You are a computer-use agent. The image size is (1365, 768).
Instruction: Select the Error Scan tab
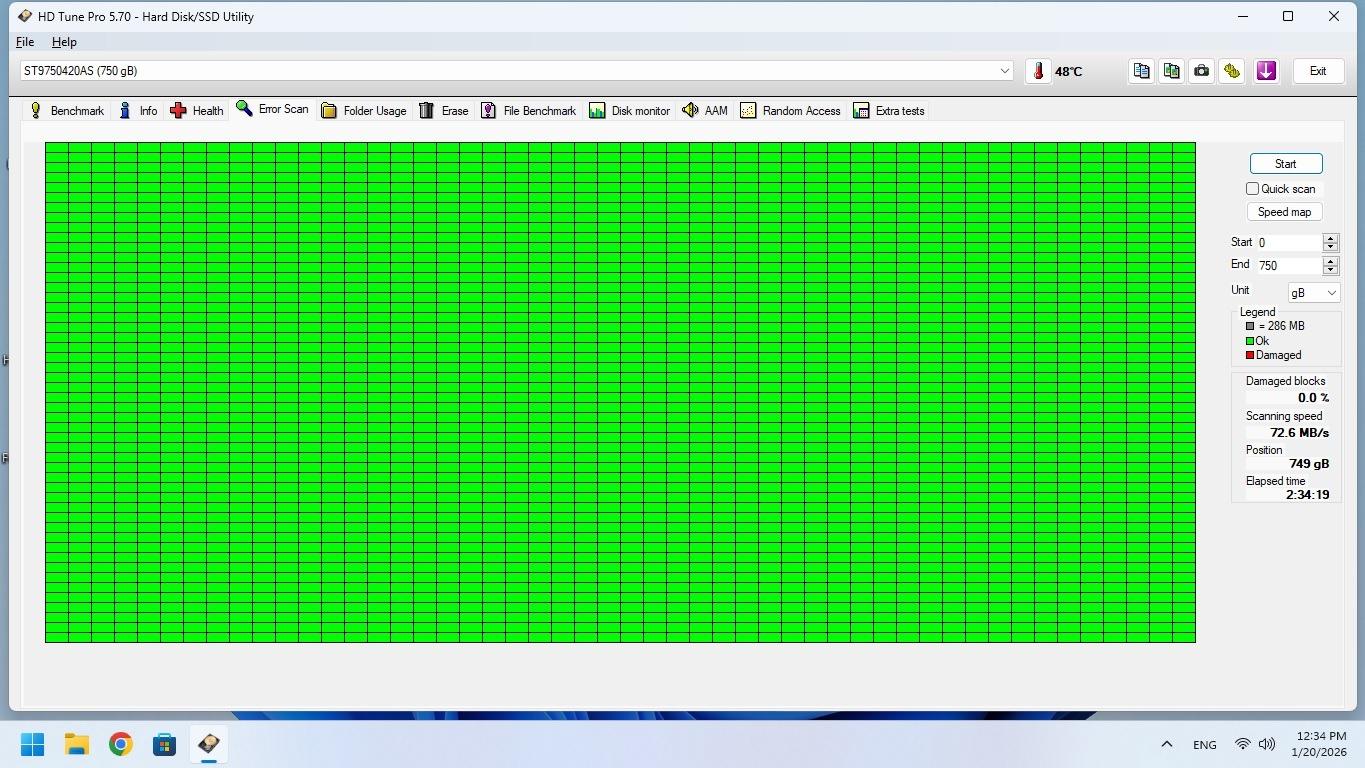point(272,109)
